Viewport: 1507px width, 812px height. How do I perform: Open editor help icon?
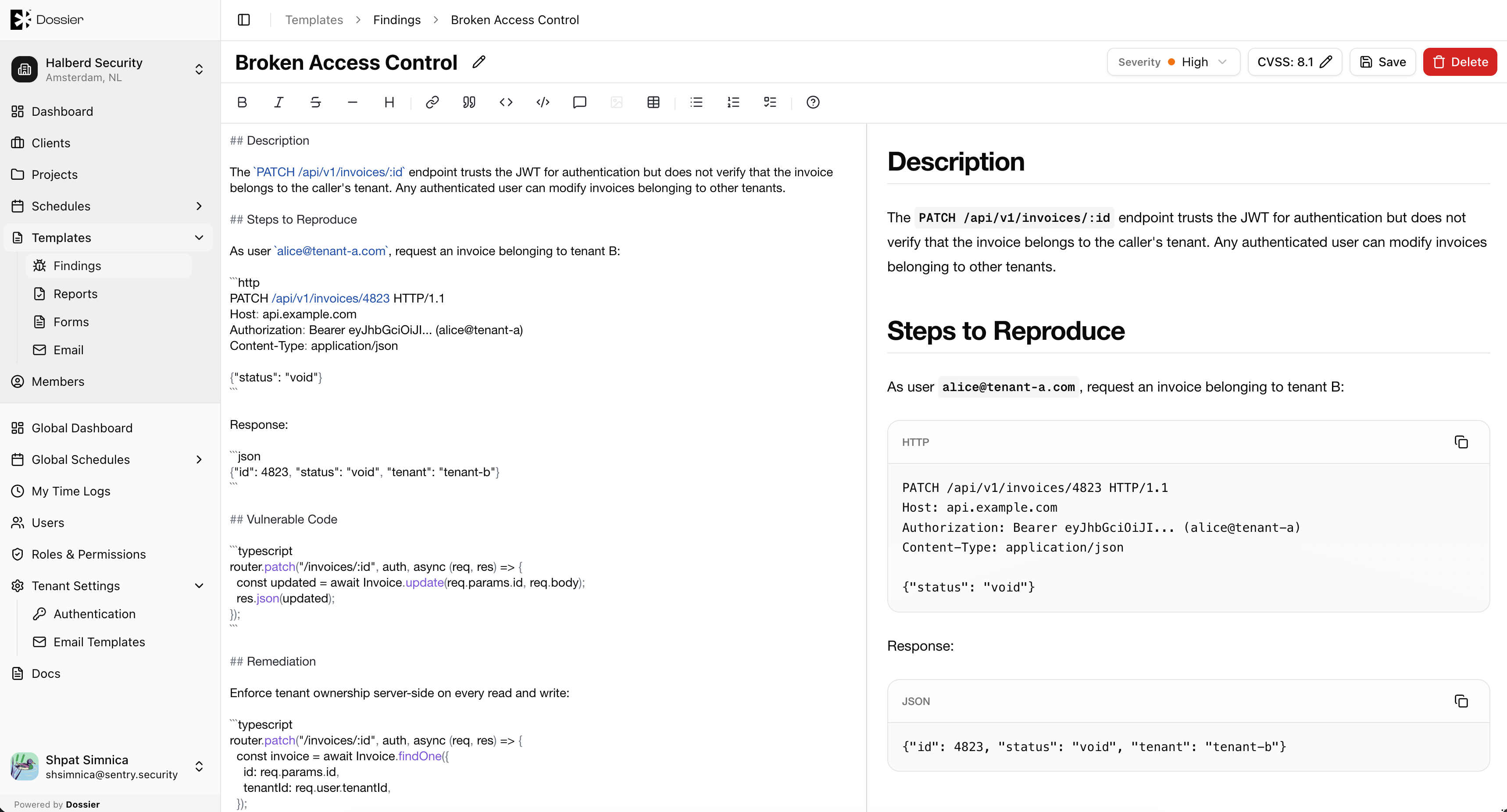[813, 103]
